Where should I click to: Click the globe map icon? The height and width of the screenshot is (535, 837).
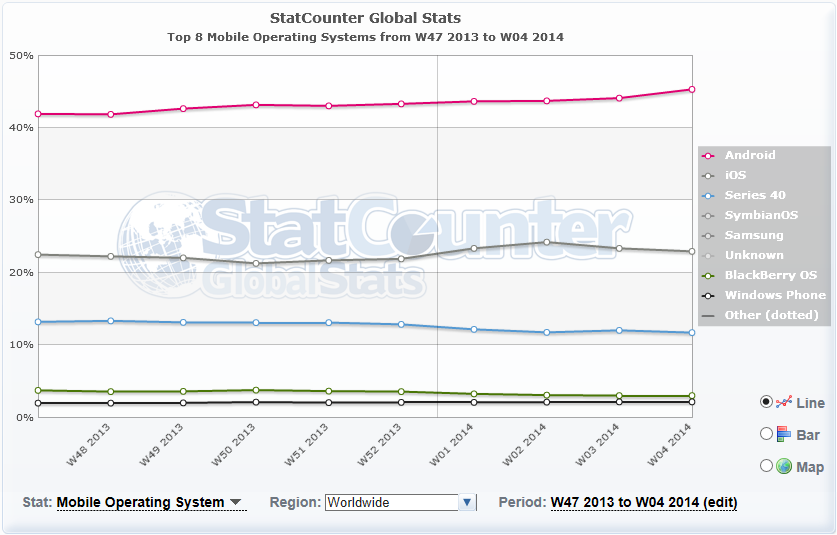(784, 466)
